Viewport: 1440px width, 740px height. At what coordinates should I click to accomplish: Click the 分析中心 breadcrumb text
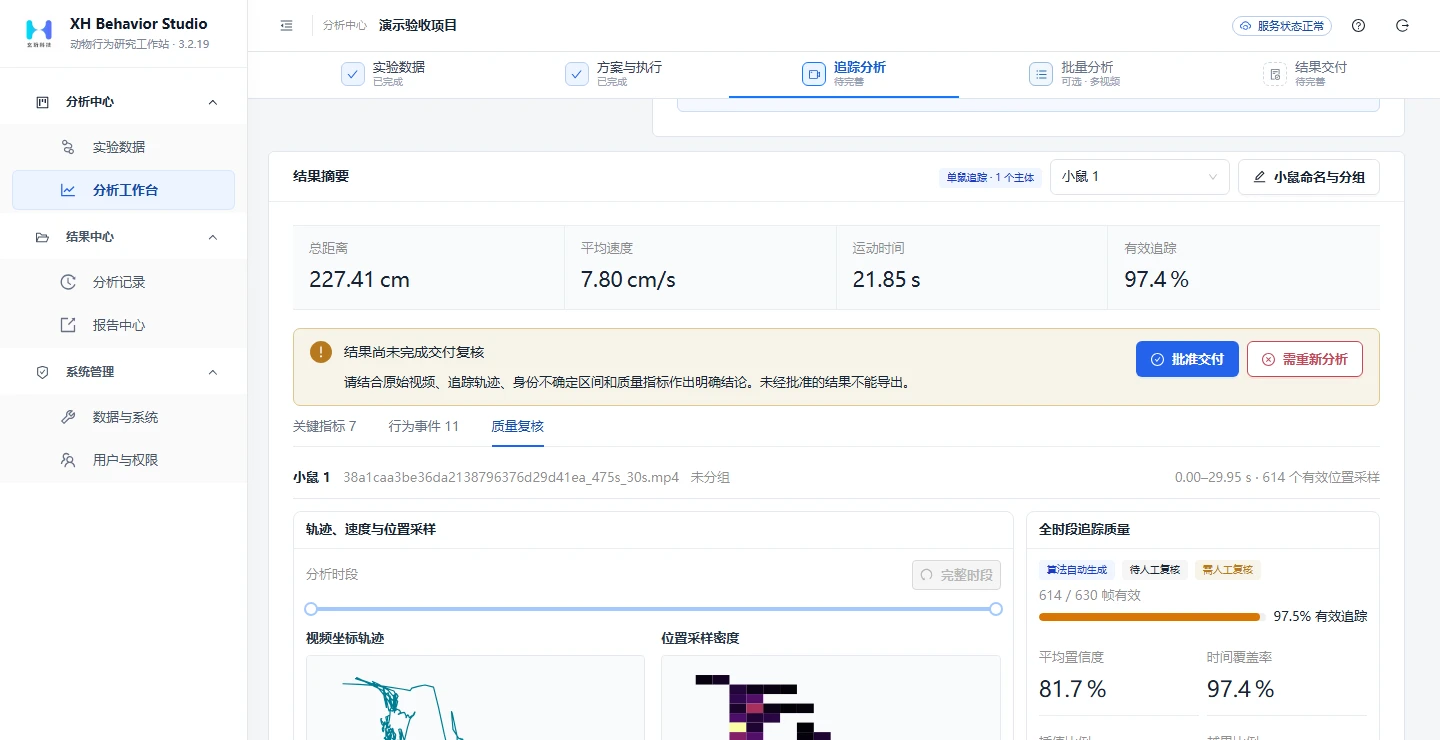pyautogui.click(x=345, y=26)
